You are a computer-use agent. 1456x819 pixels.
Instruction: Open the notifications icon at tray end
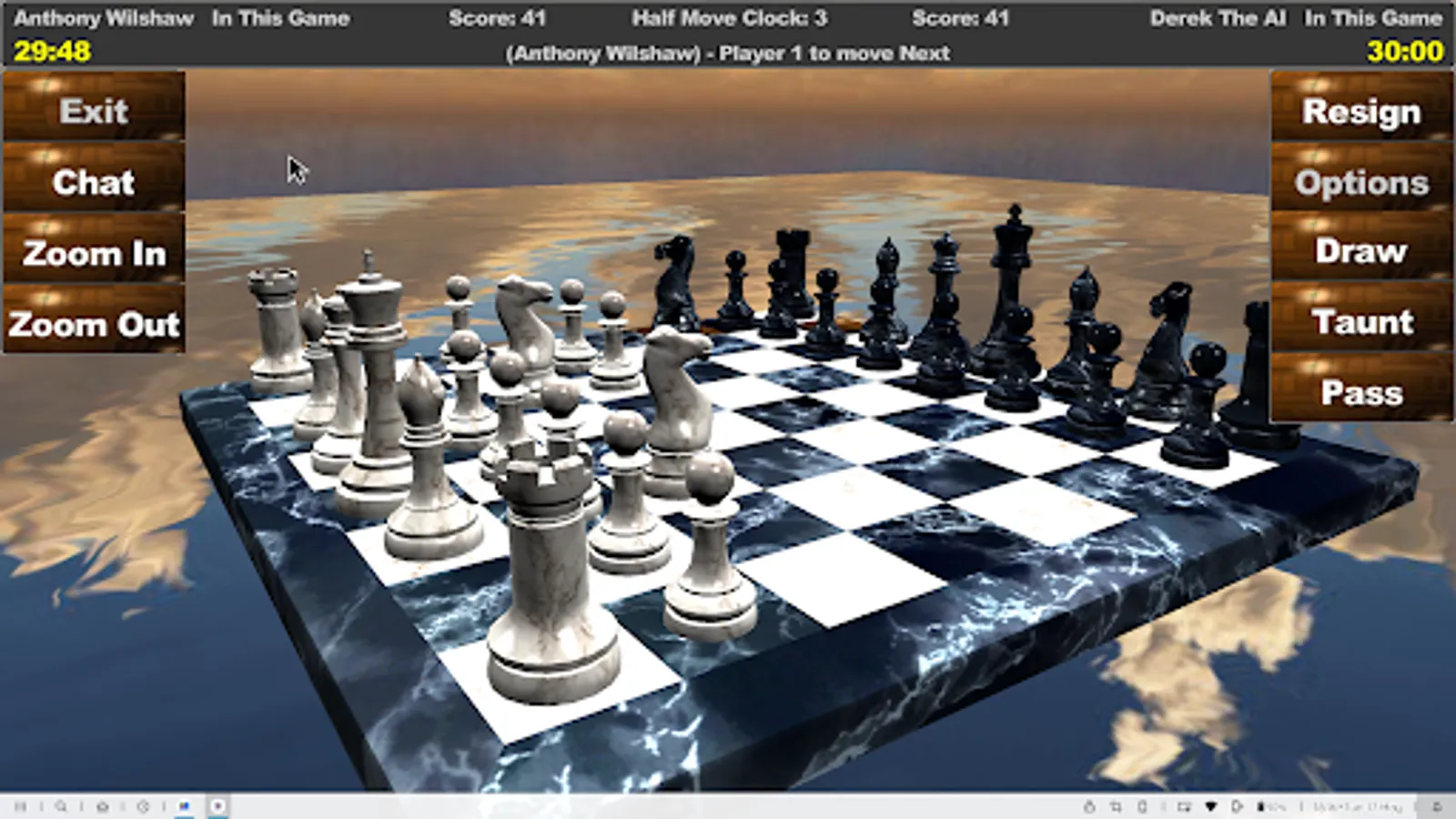point(1436,806)
